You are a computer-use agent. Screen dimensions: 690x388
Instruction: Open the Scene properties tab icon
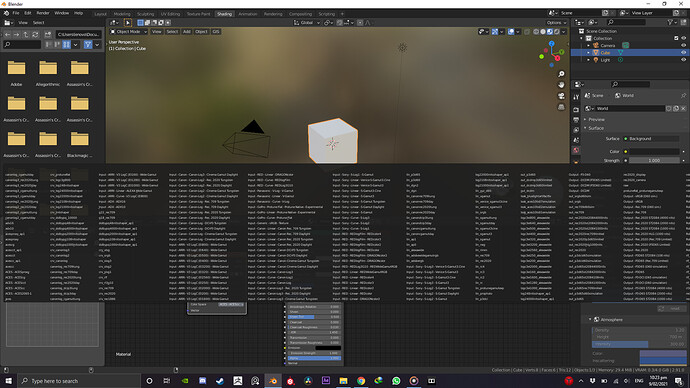point(576,140)
